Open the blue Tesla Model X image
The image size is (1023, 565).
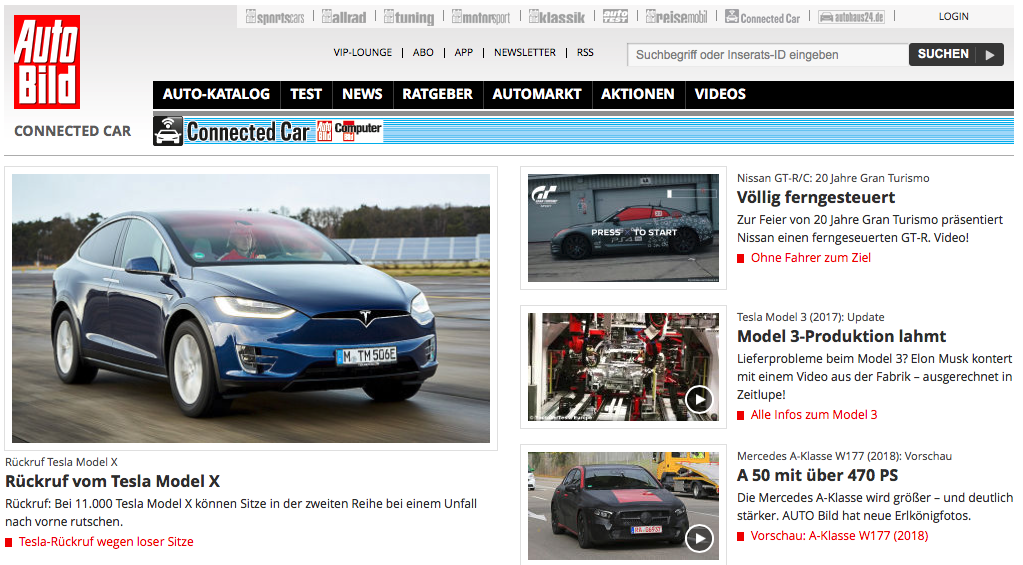(251, 308)
